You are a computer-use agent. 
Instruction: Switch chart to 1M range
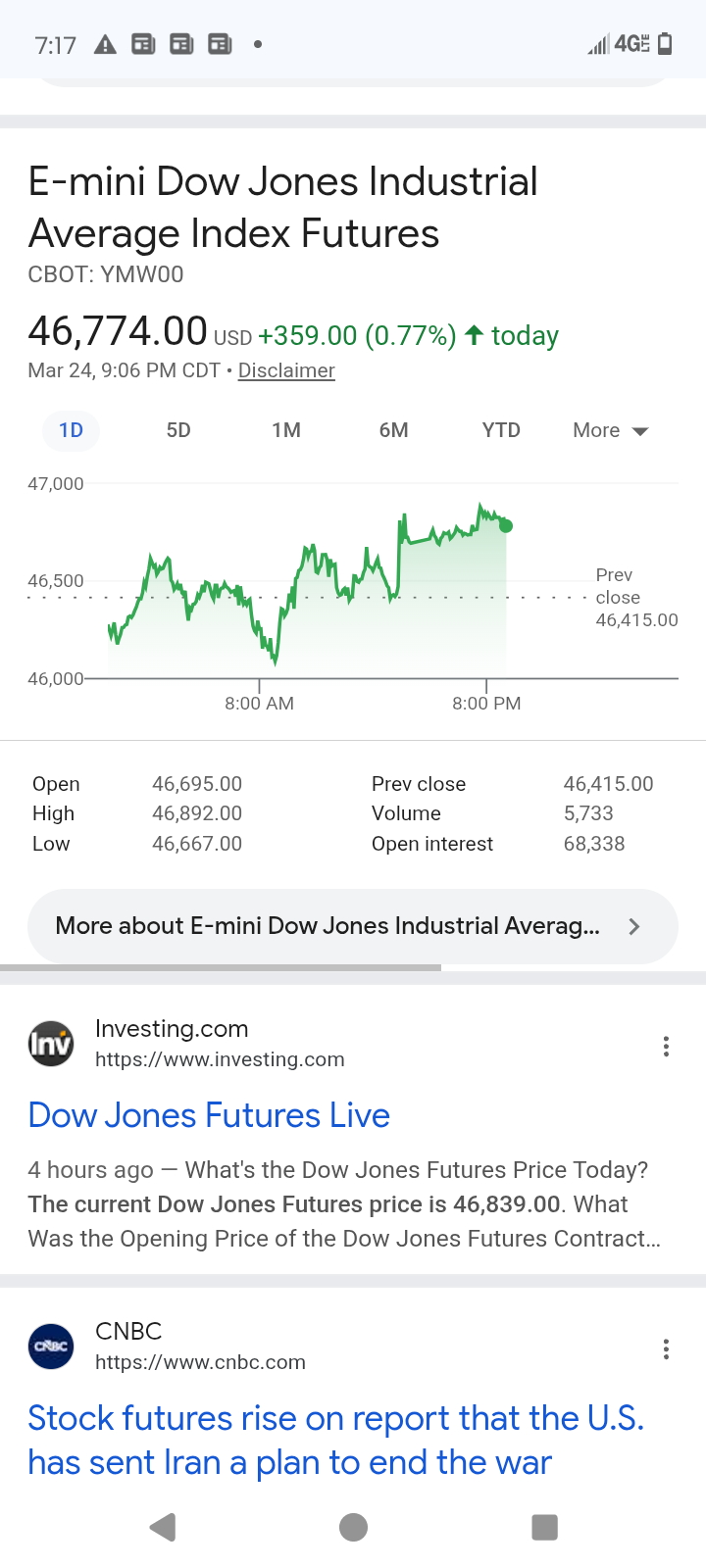click(x=286, y=430)
